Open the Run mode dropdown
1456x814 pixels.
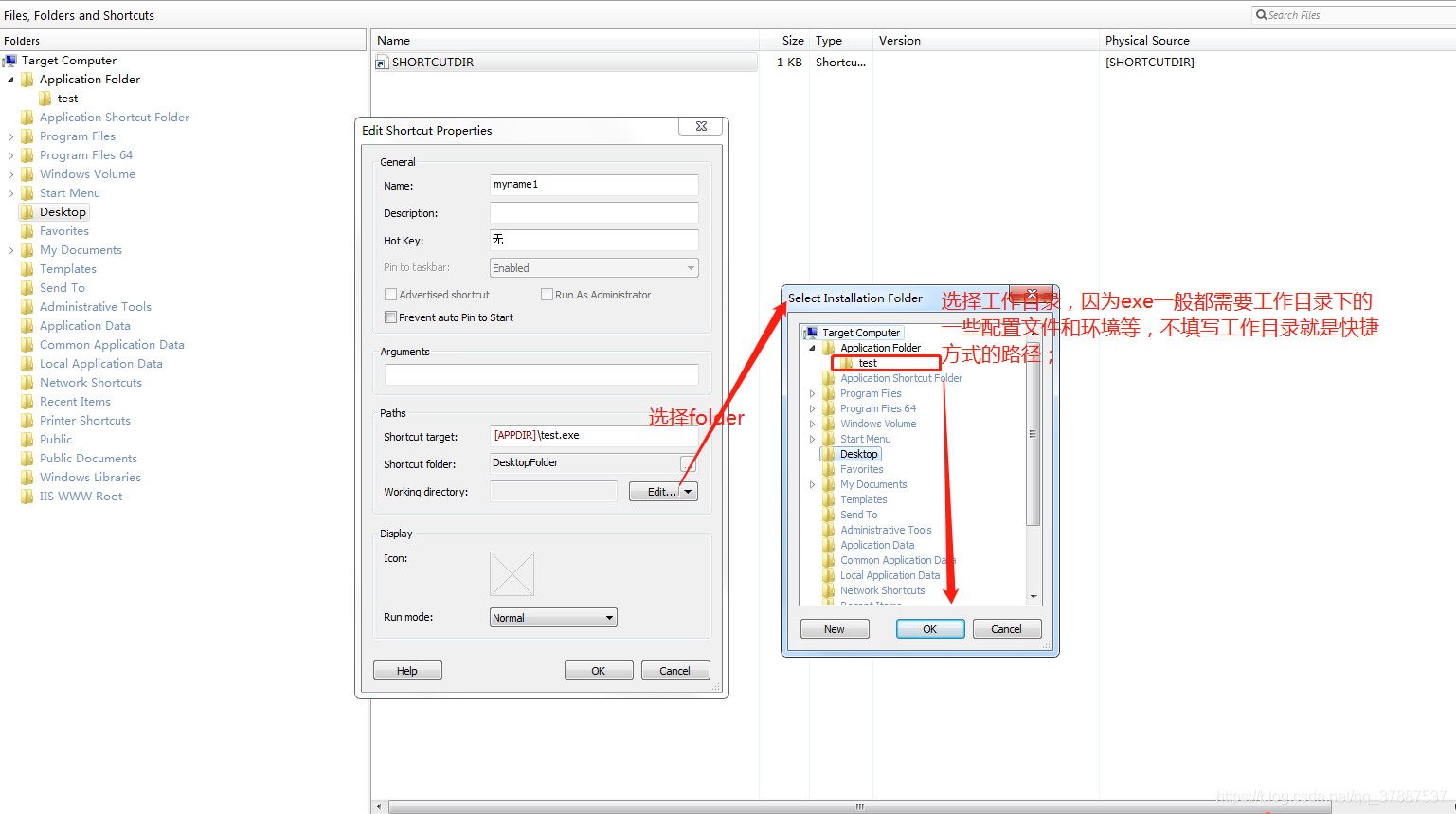pos(609,617)
